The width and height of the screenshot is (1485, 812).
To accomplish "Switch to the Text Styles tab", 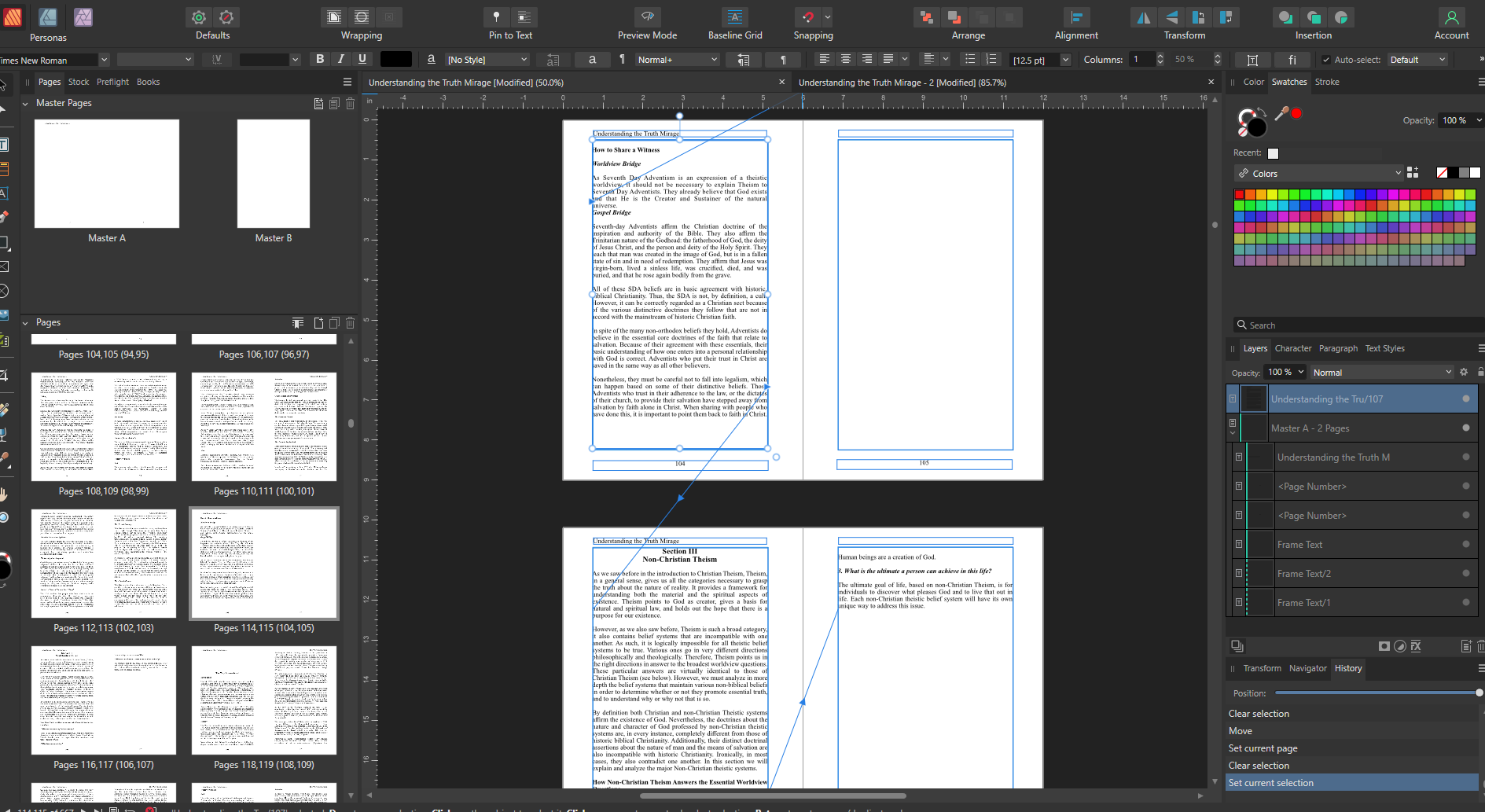I will 1384,348.
